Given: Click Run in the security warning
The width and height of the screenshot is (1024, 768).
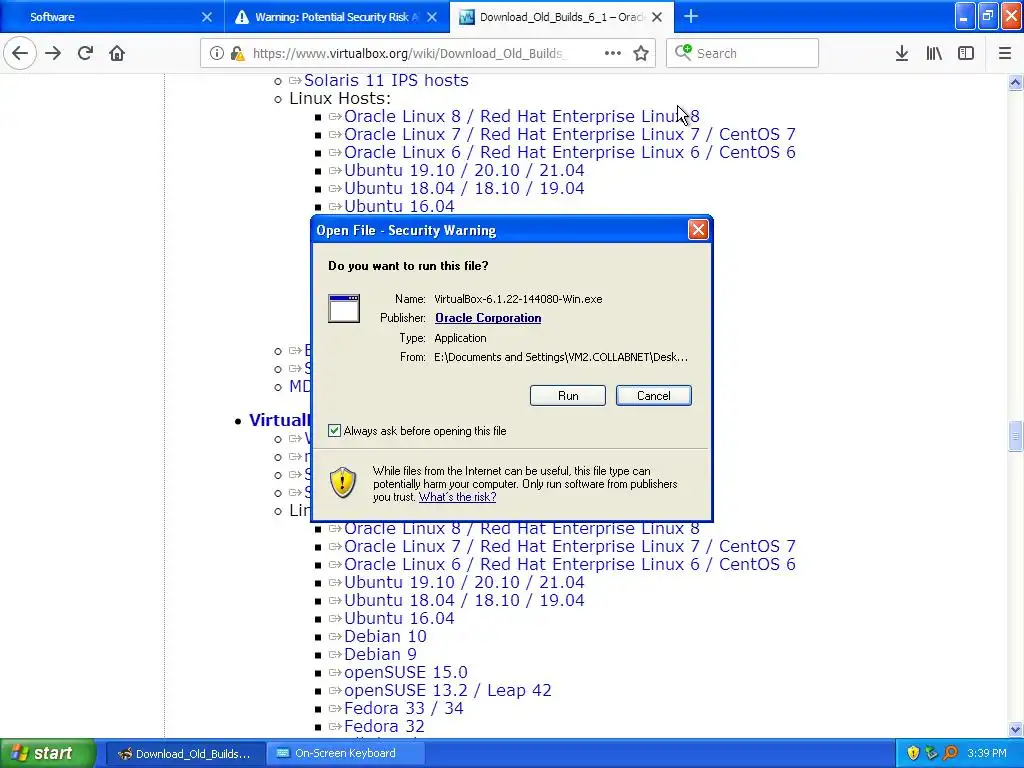Looking at the screenshot, I should tap(568, 396).
